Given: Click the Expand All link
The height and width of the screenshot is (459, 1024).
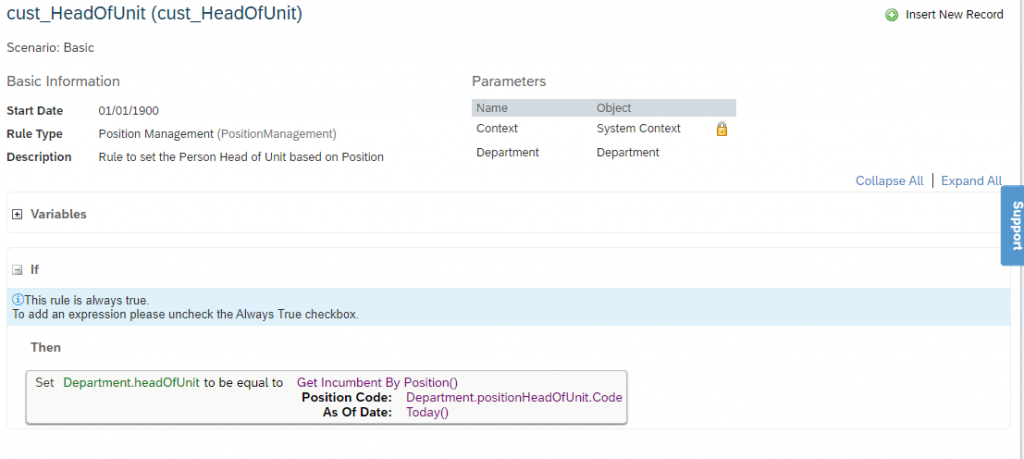Looking at the screenshot, I should click(971, 181).
